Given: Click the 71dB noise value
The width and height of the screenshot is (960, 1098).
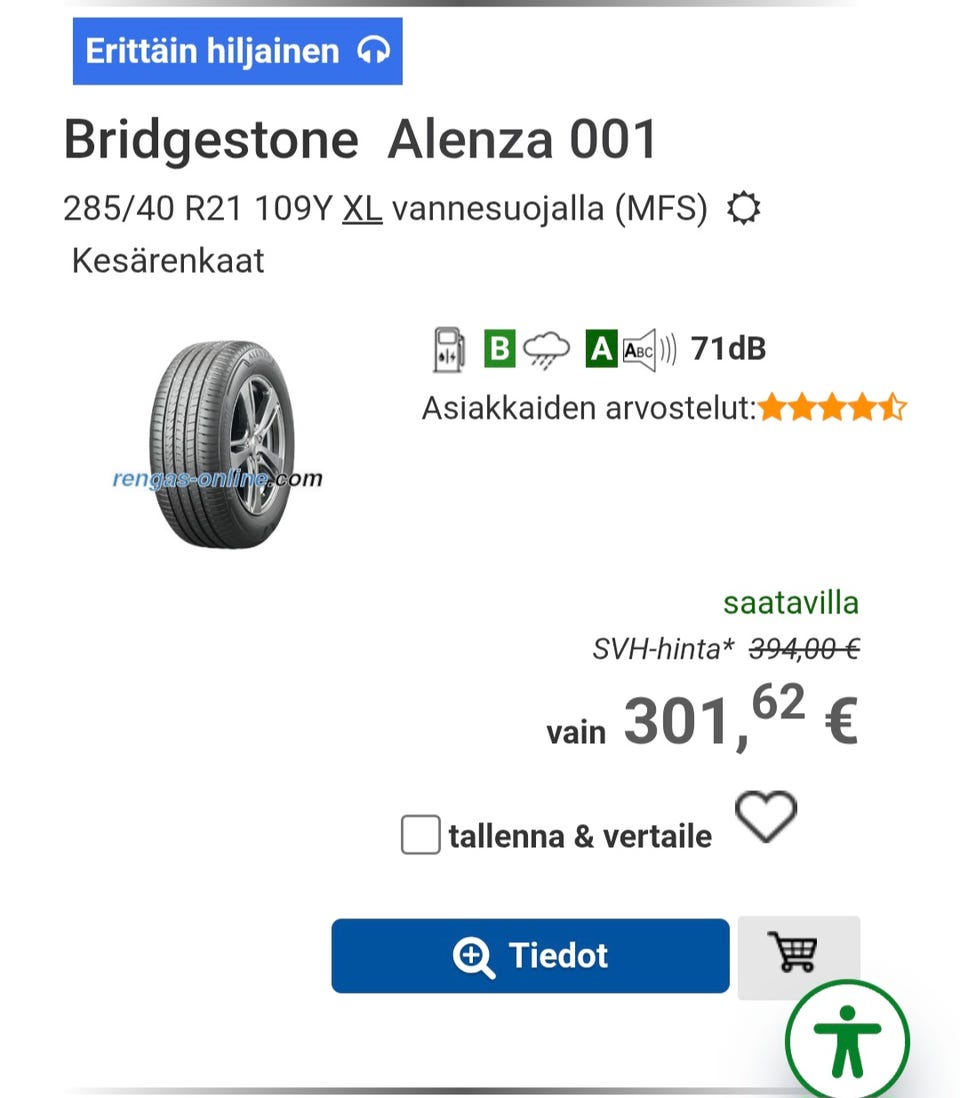Looking at the screenshot, I should pyautogui.click(x=728, y=349).
